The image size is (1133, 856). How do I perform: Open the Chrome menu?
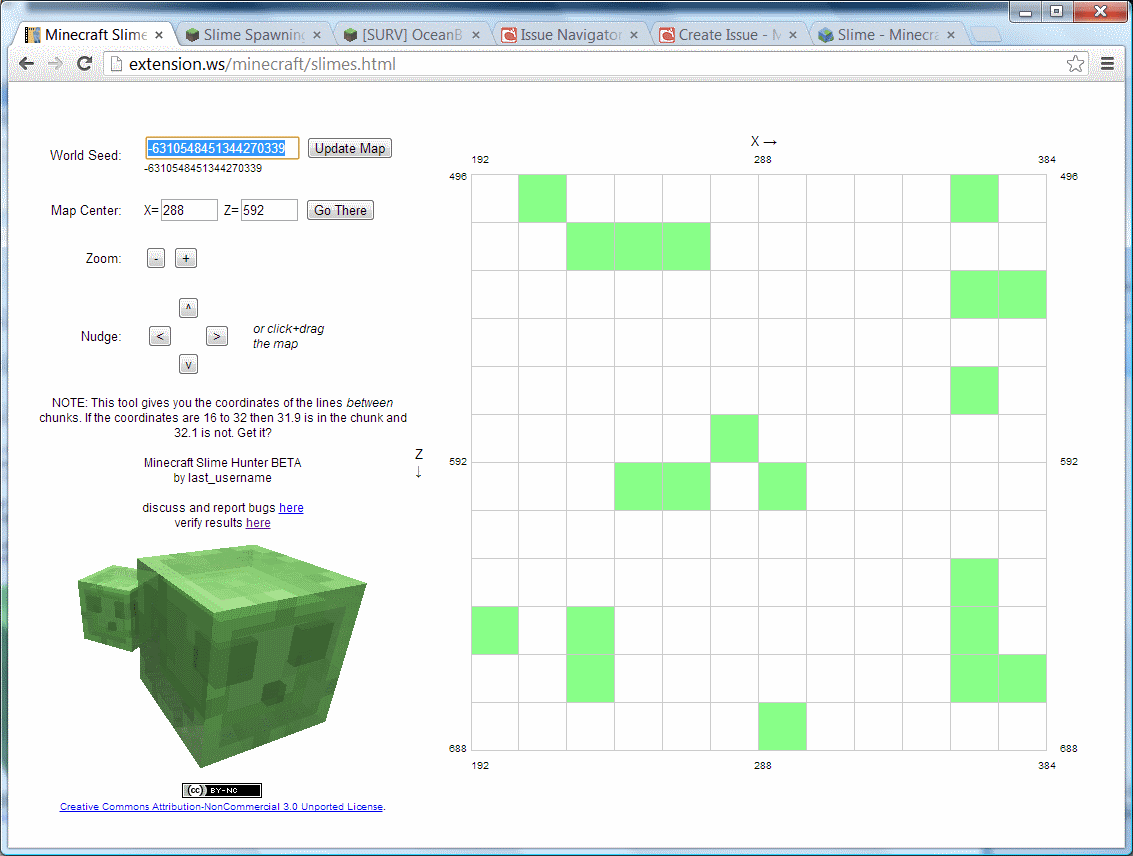pyautogui.click(x=1107, y=64)
